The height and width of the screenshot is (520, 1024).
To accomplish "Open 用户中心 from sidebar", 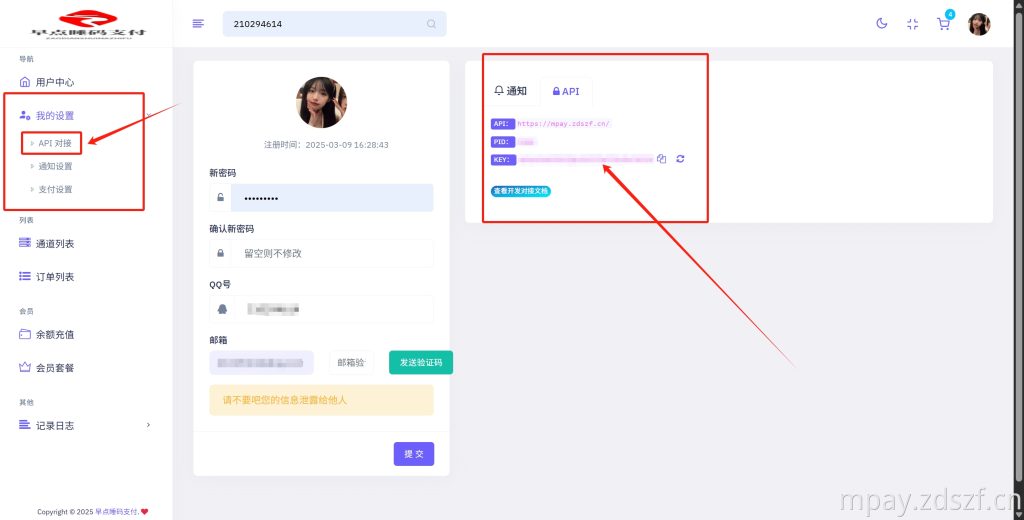I will [55, 82].
